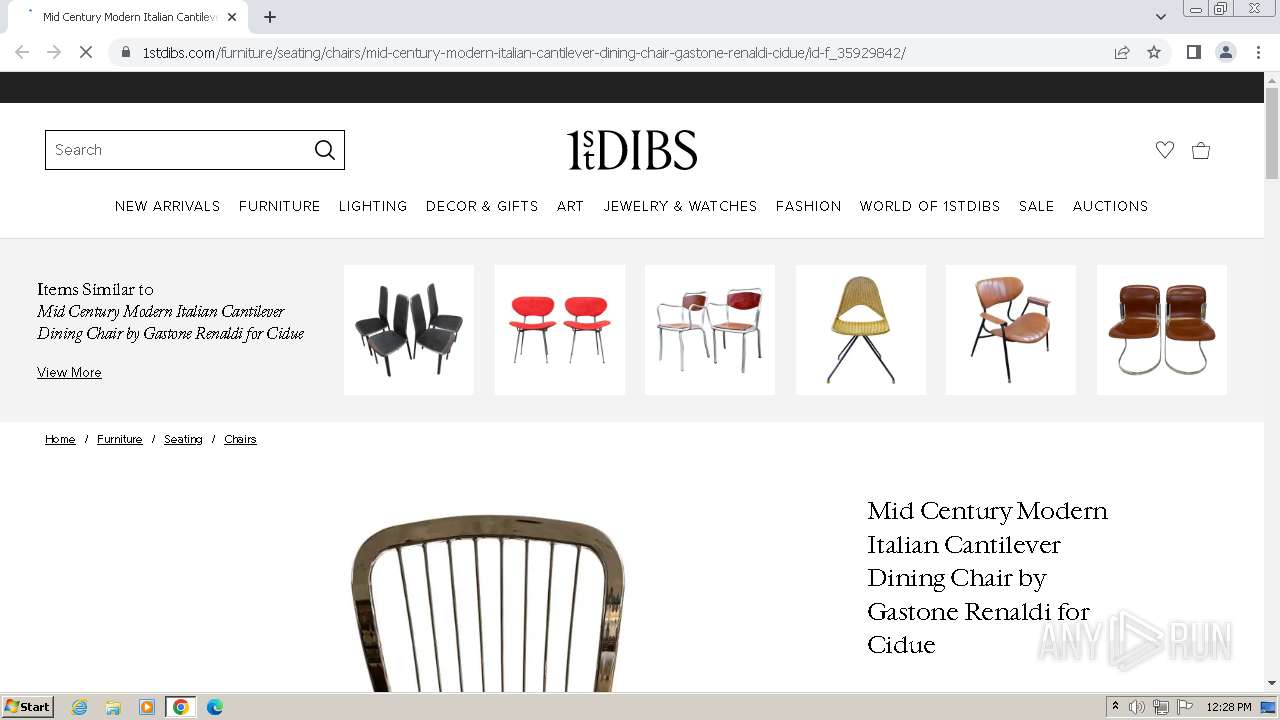This screenshot has width=1280, height=720.
Task: Toggle browser side panel icon
Action: (1193, 52)
